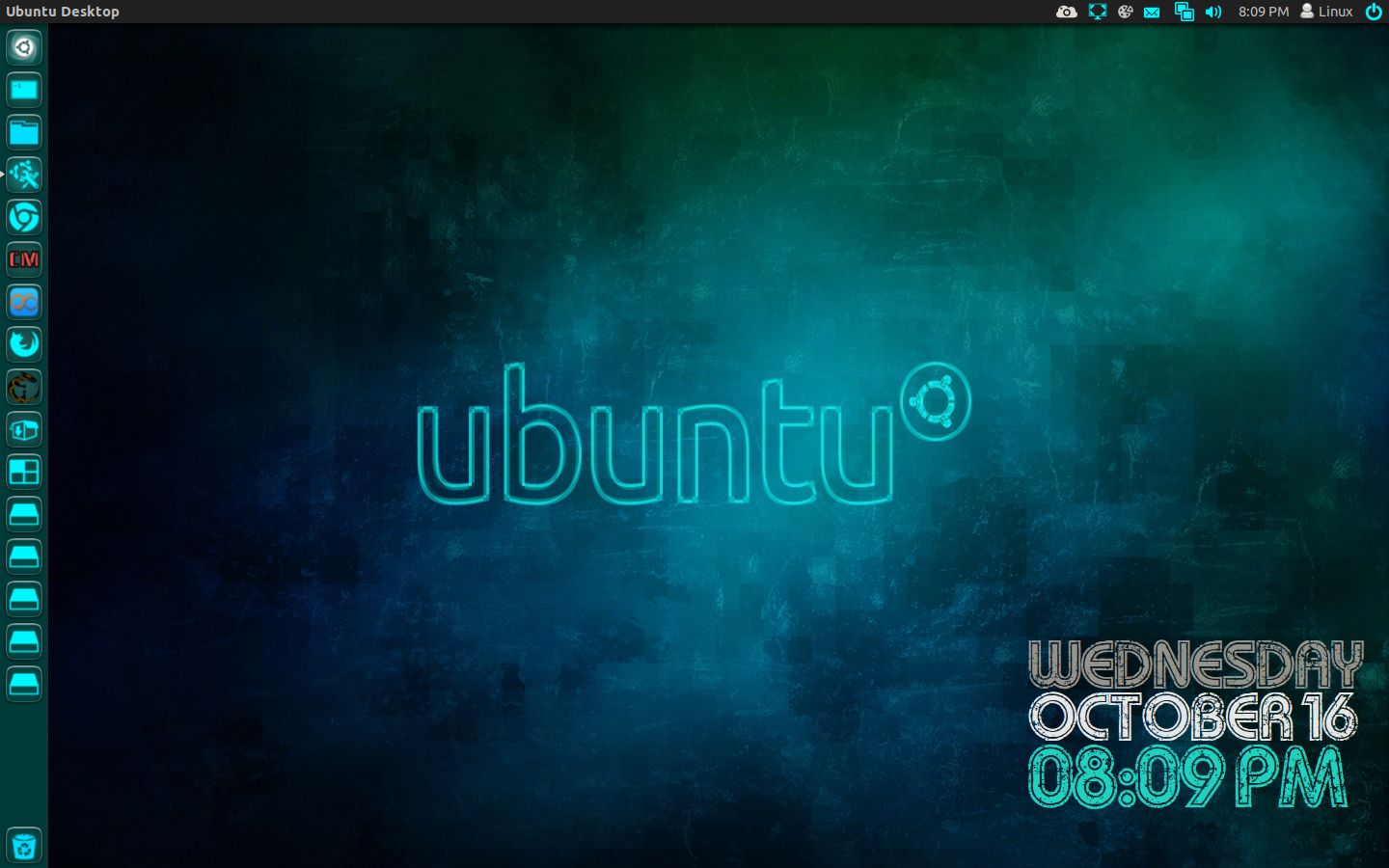Image resolution: width=1389 pixels, height=868 pixels.
Task: Open the mail envelope messaging indicator
Action: point(1152,12)
